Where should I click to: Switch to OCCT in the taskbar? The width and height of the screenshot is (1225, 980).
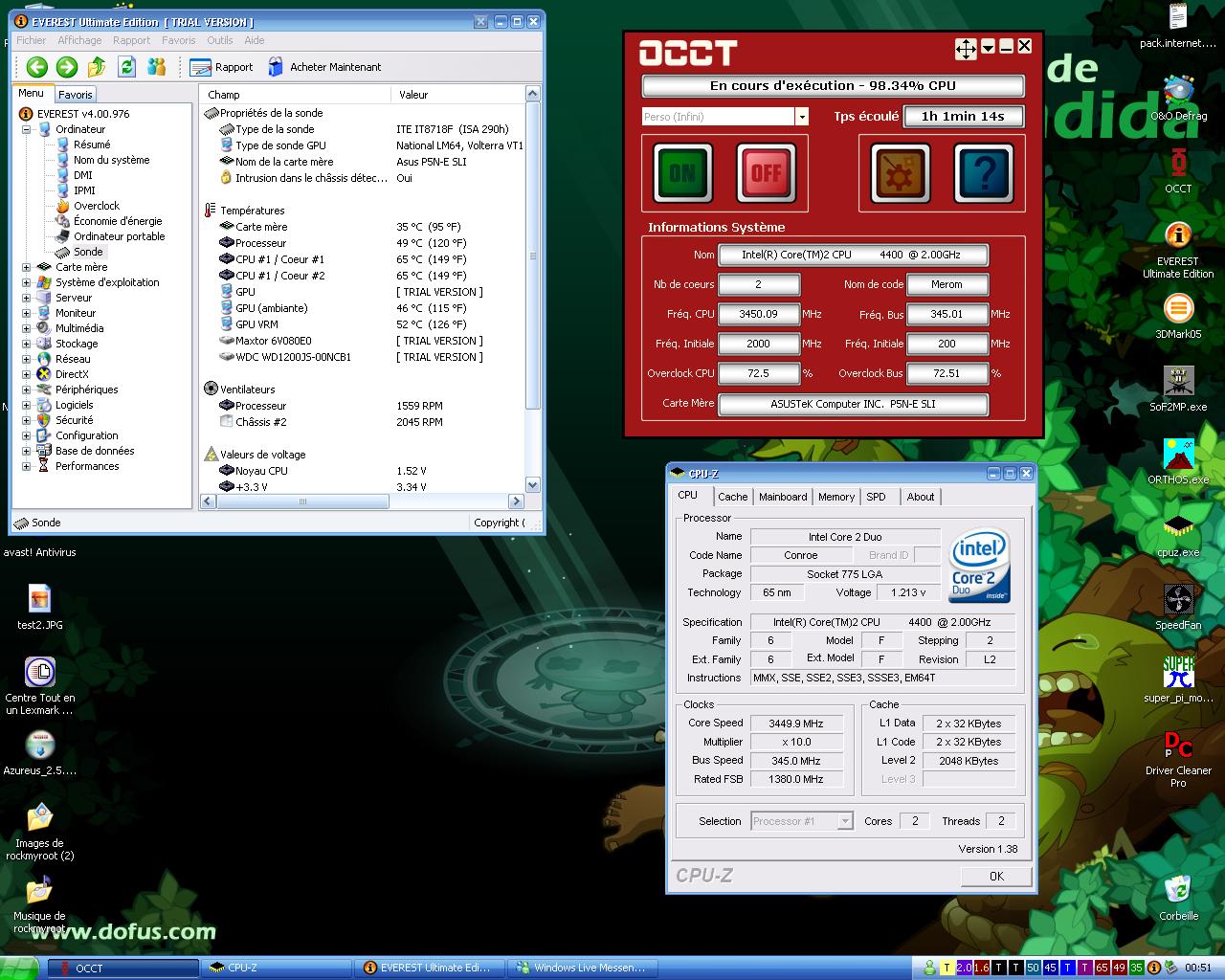point(122,968)
